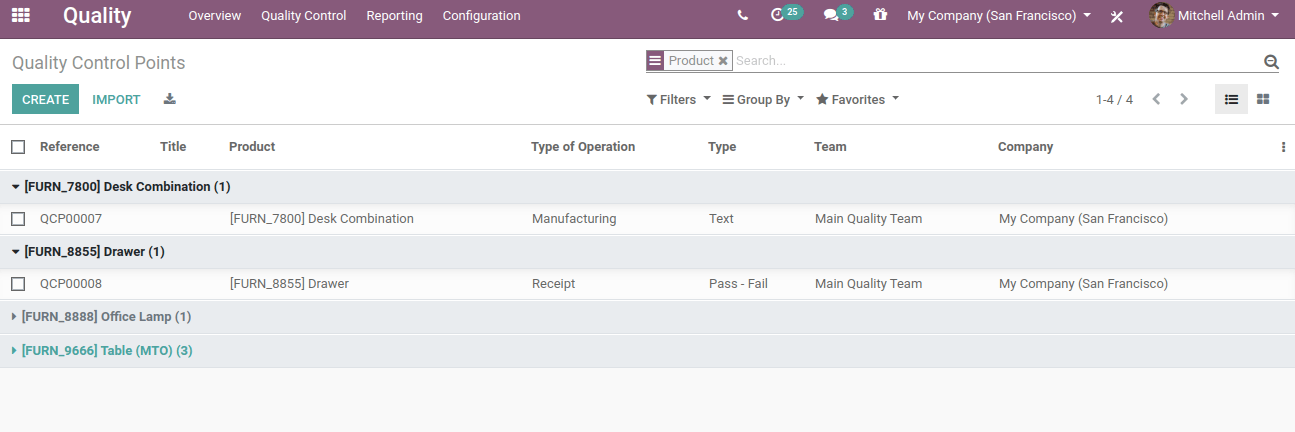The image size is (1295, 432).
Task: Click Mitchell Admin avatar picture
Action: point(1161,15)
